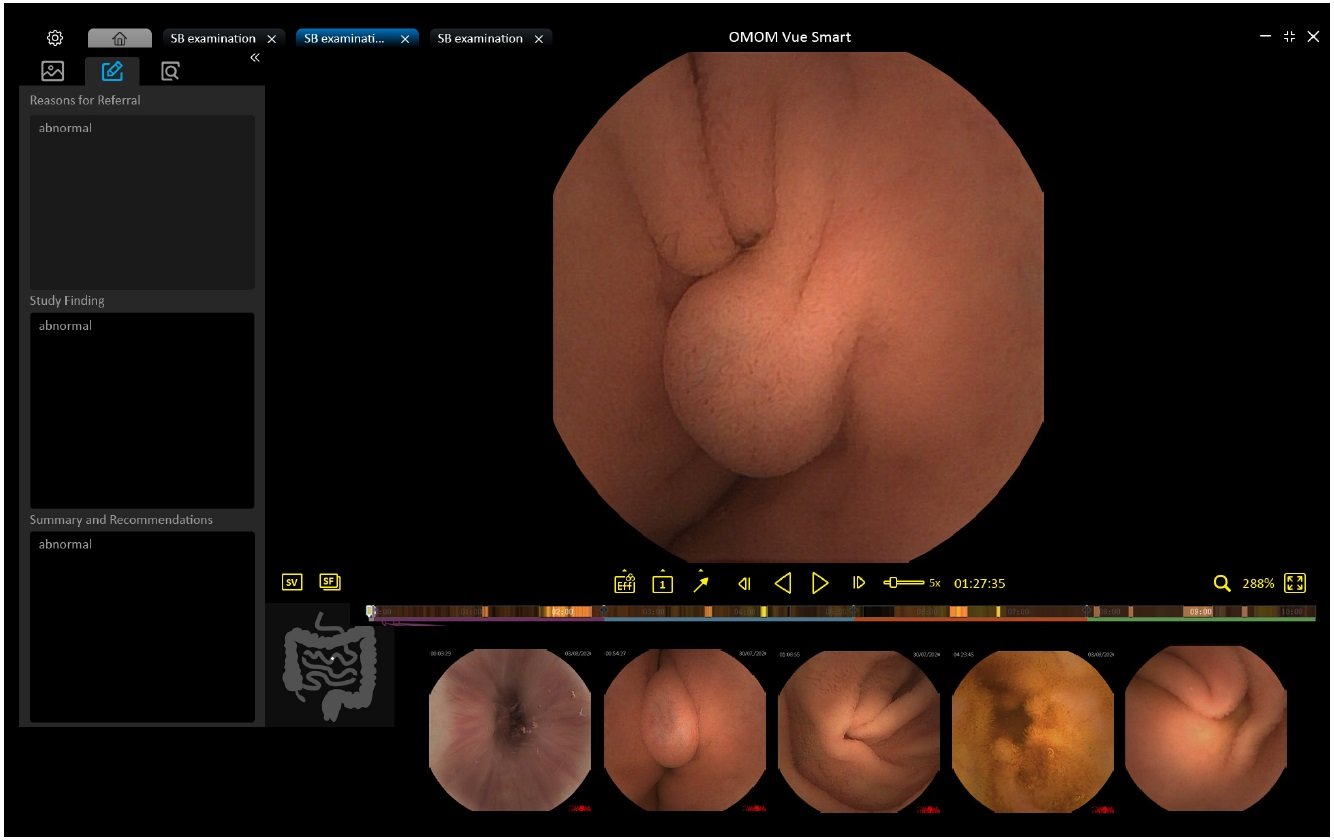
Task: Expand the single-frame layout selector
Action: tap(662, 582)
